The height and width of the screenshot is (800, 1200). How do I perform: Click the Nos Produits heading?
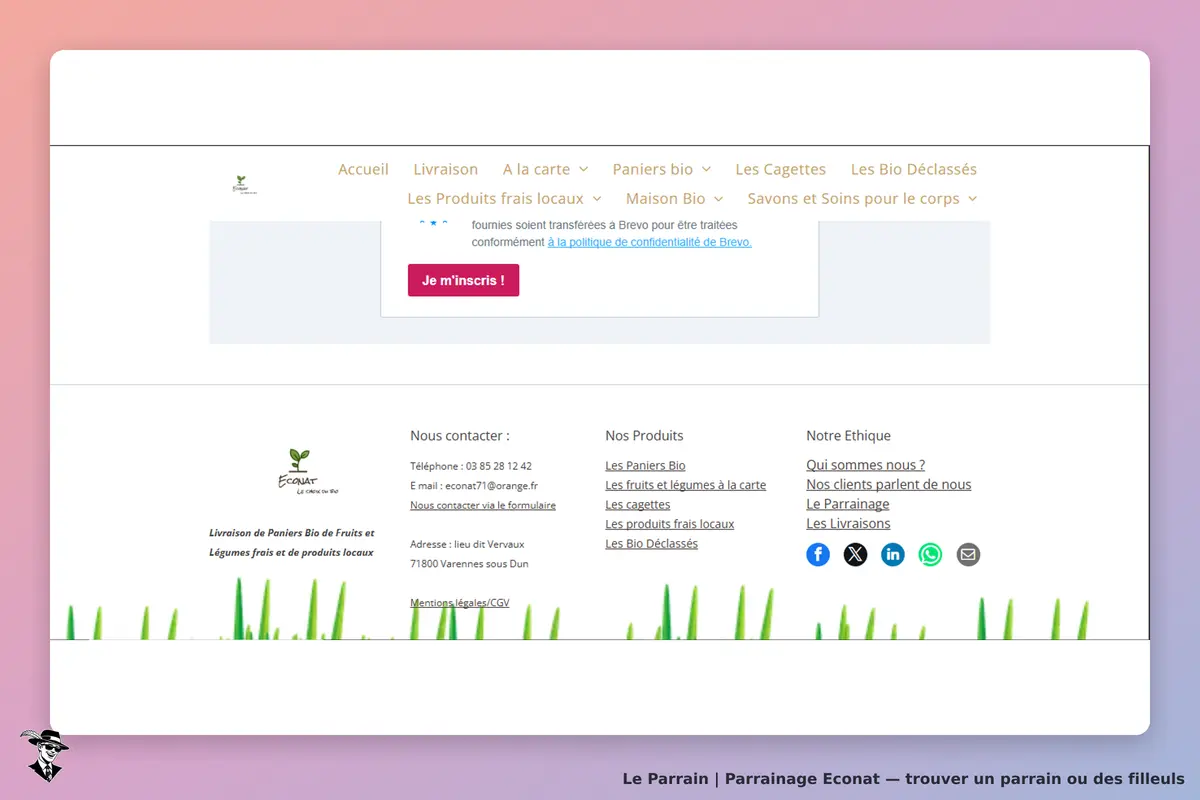pos(645,436)
